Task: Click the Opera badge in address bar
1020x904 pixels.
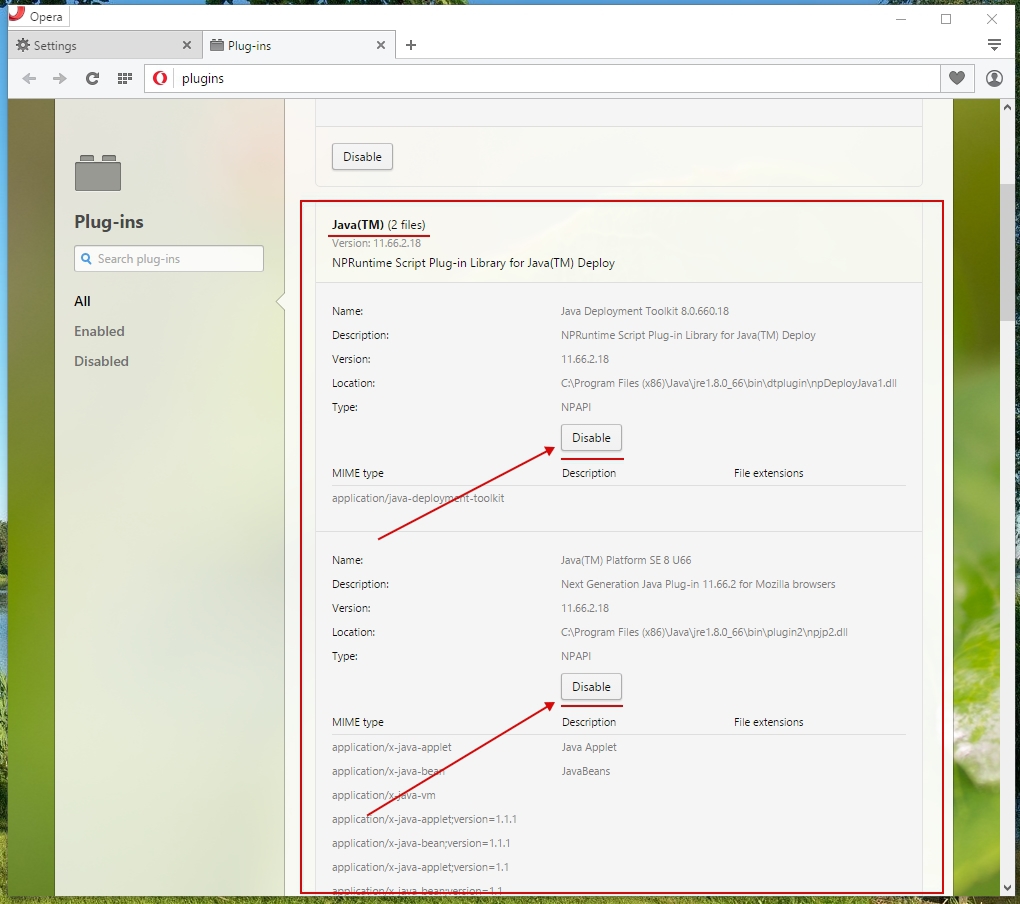Action: point(160,79)
